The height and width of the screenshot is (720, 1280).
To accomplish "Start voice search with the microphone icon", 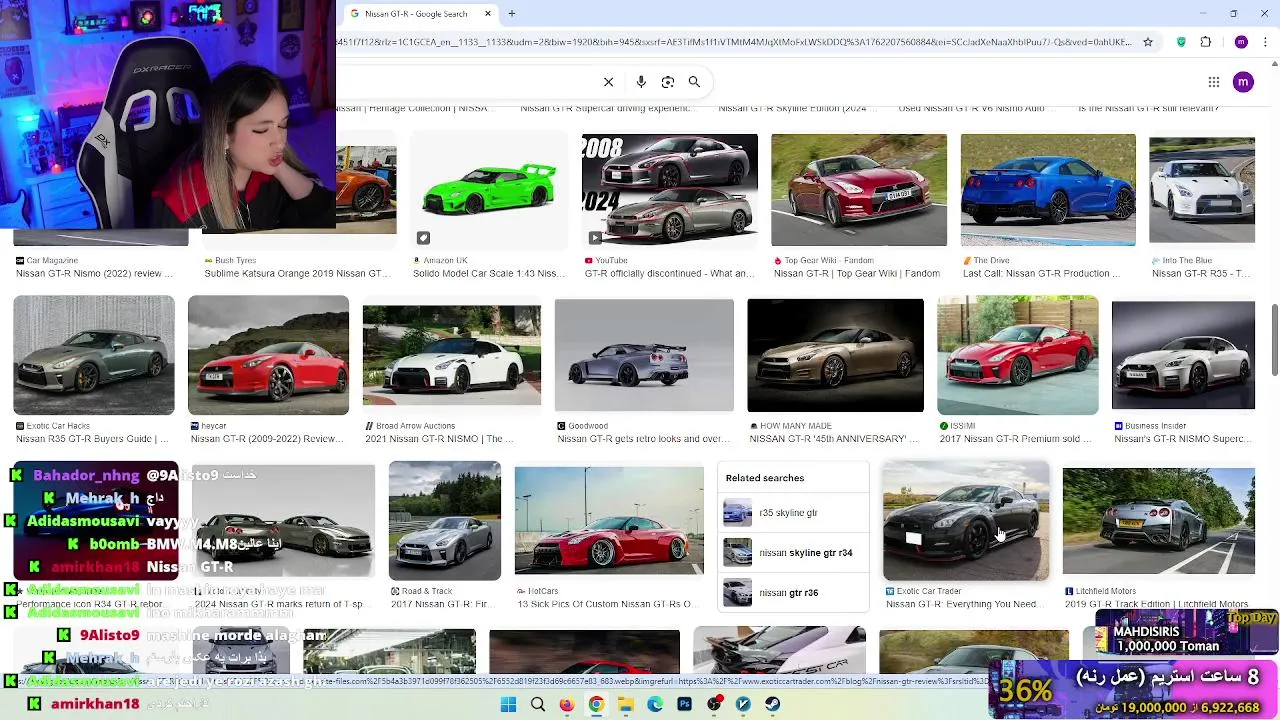I will (641, 82).
